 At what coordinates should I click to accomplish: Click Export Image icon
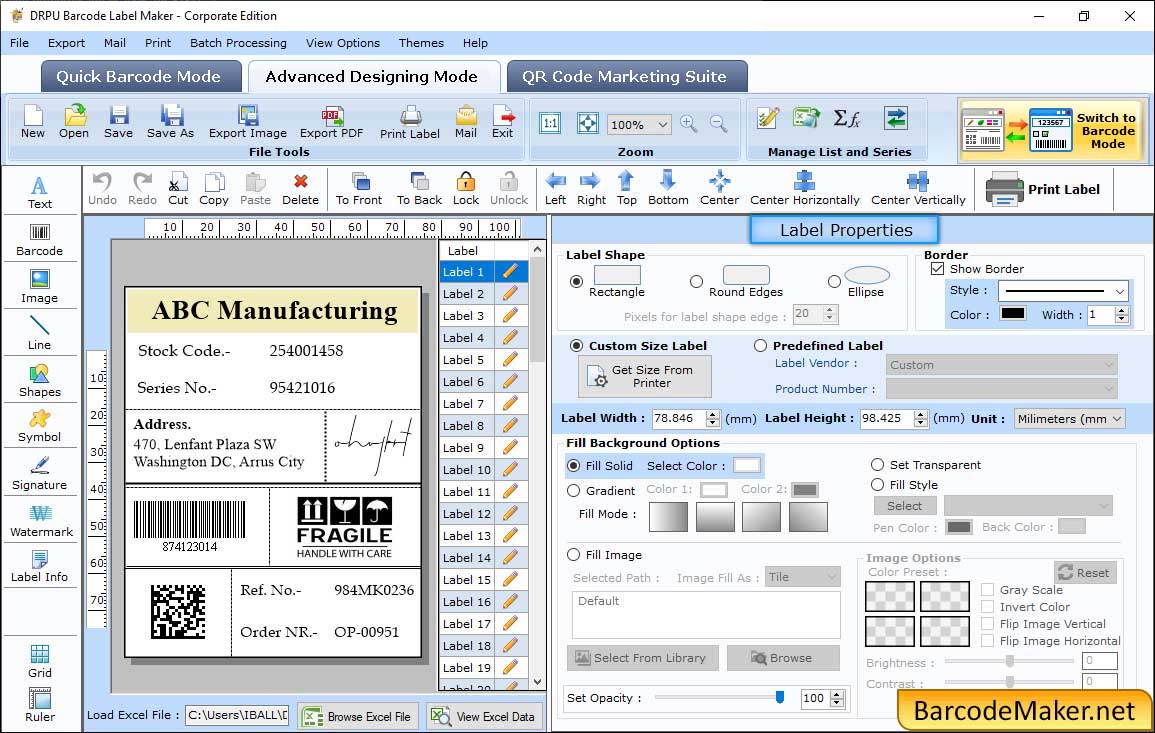coord(248,122)
